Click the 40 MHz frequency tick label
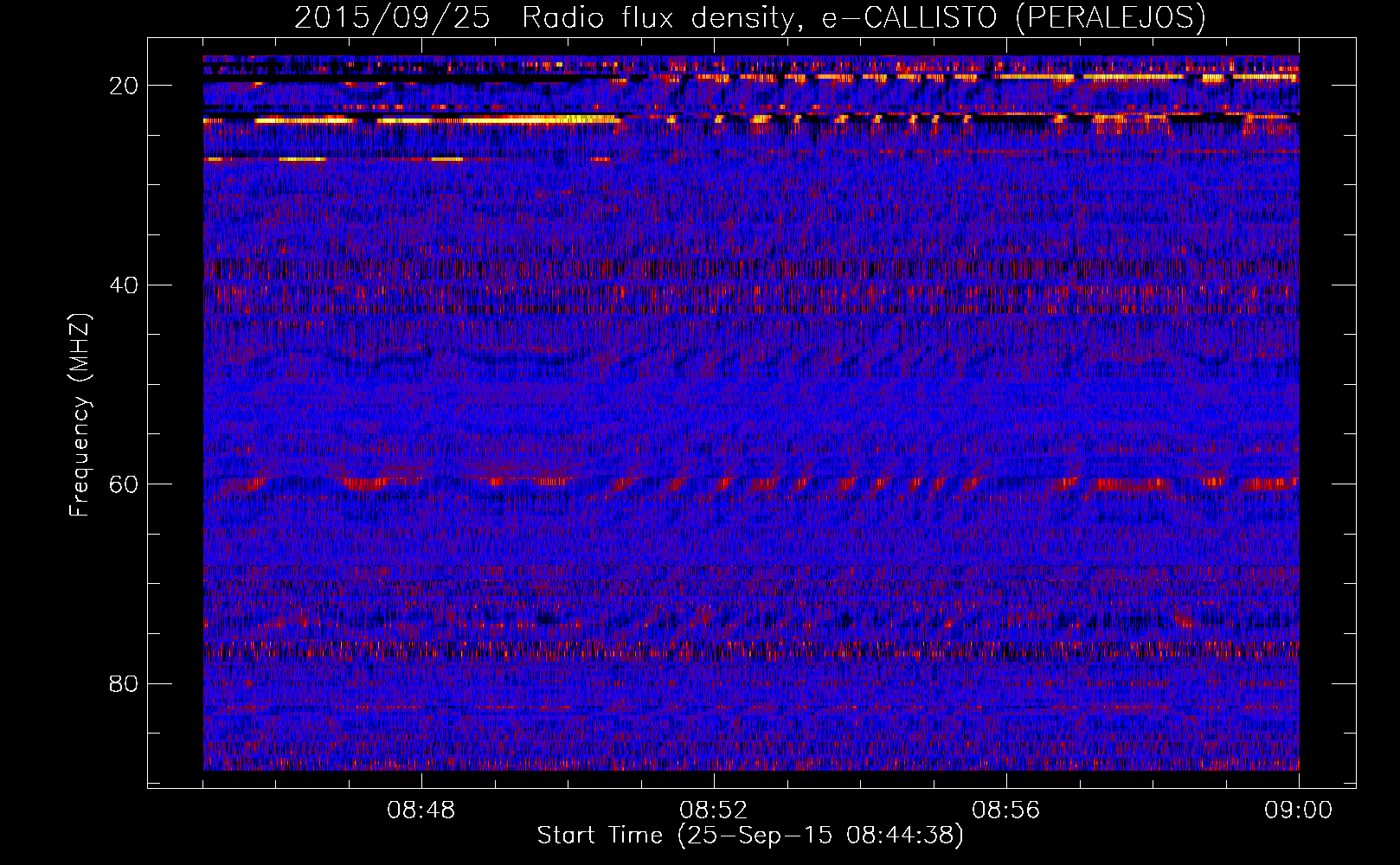Viewport: 1400px width, 865px height. tap(124, 285)
